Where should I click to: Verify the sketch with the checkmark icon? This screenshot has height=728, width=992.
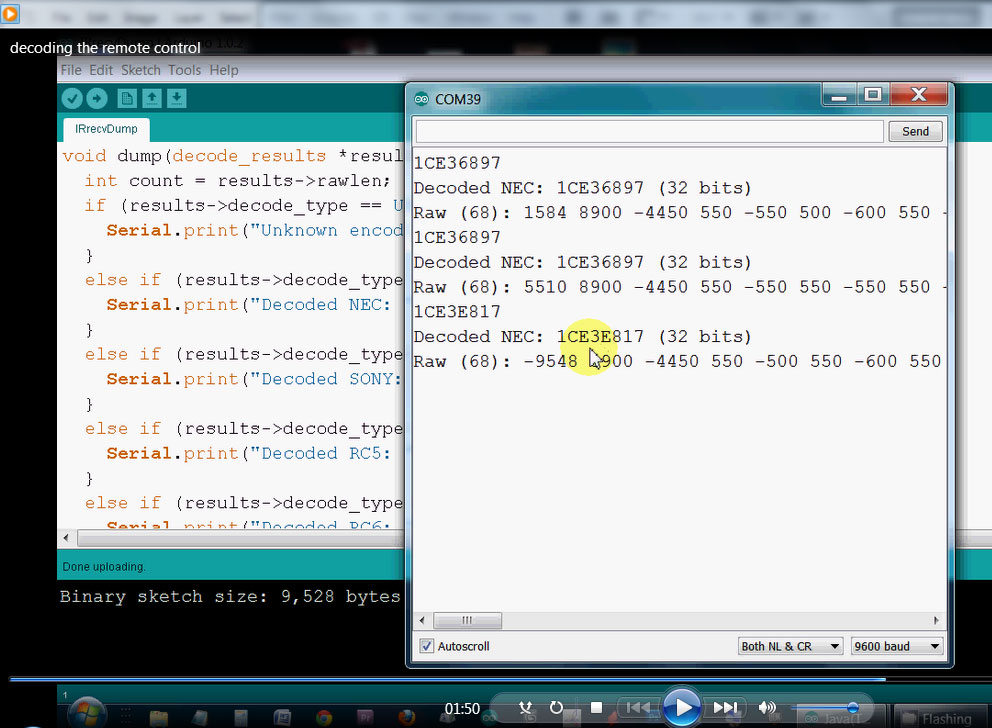click(x=71, y=98)
